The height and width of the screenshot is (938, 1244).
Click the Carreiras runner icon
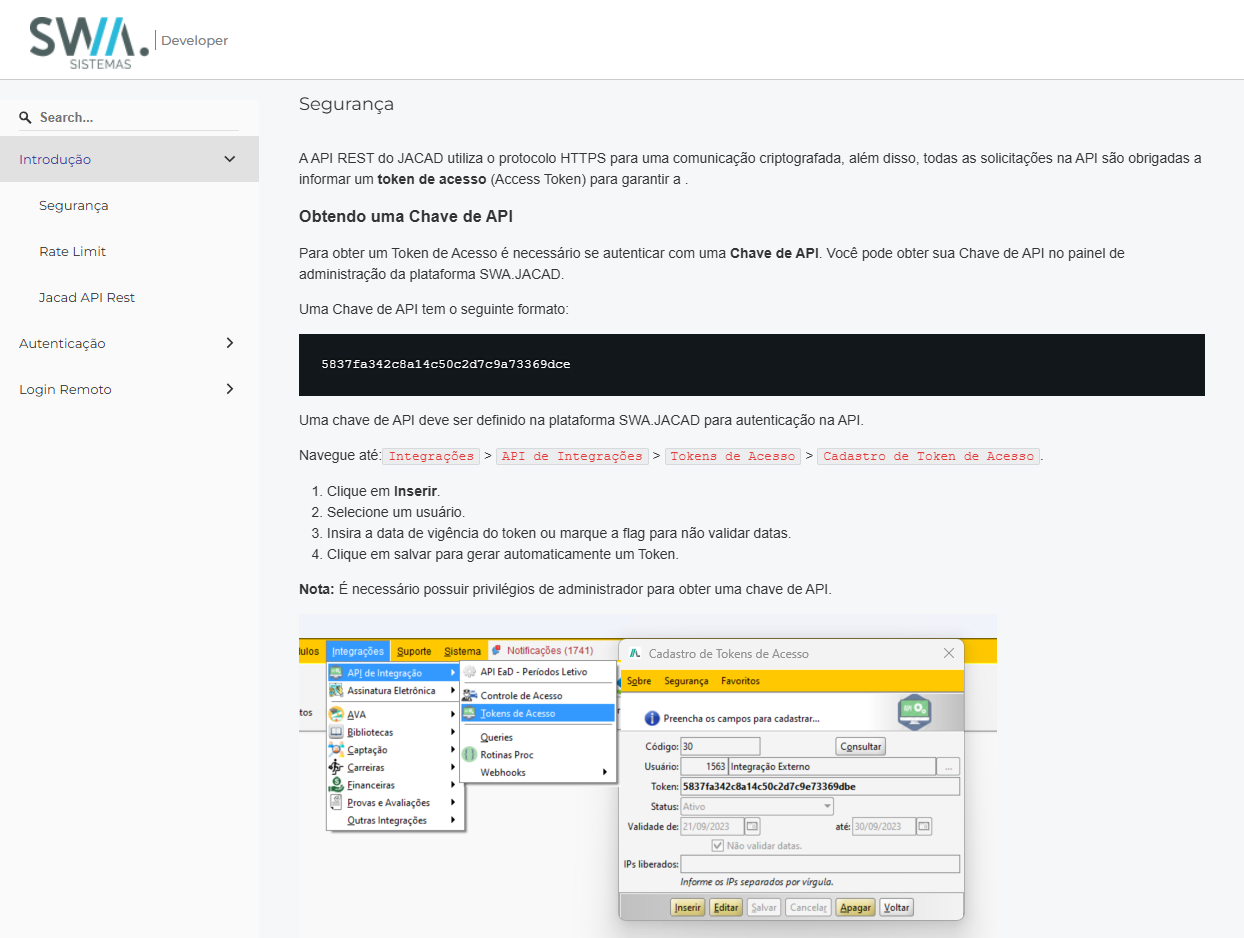click(x=336, y=767)
